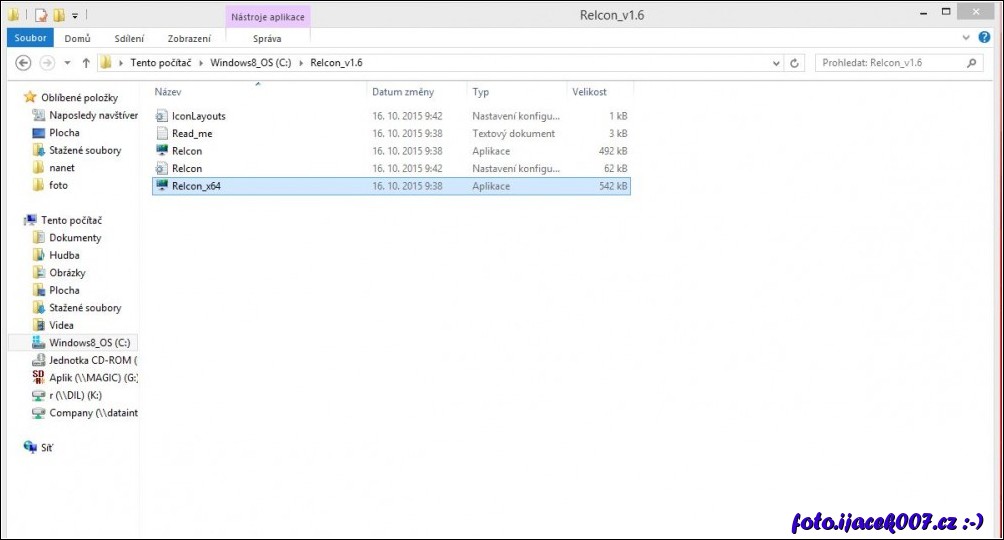Screen dimensions: 1004x540
Task: Click Tento počítač in address breadcrumb
Action: tap(165, 63)
